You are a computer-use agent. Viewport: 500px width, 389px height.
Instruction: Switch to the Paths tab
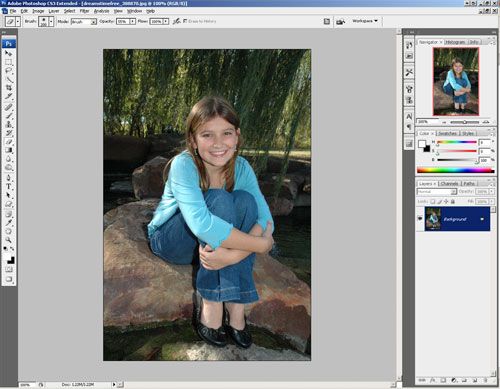click(x=469, y=184)
